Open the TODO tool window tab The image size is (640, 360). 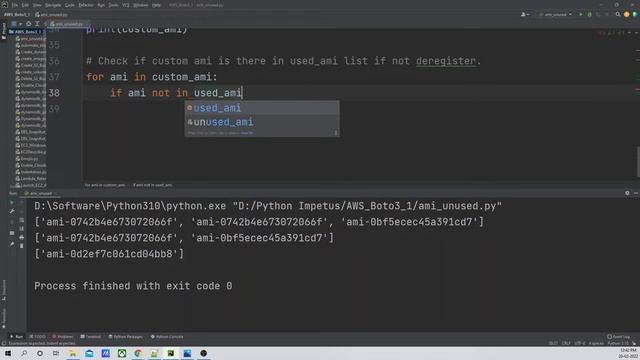coord(38,337)
